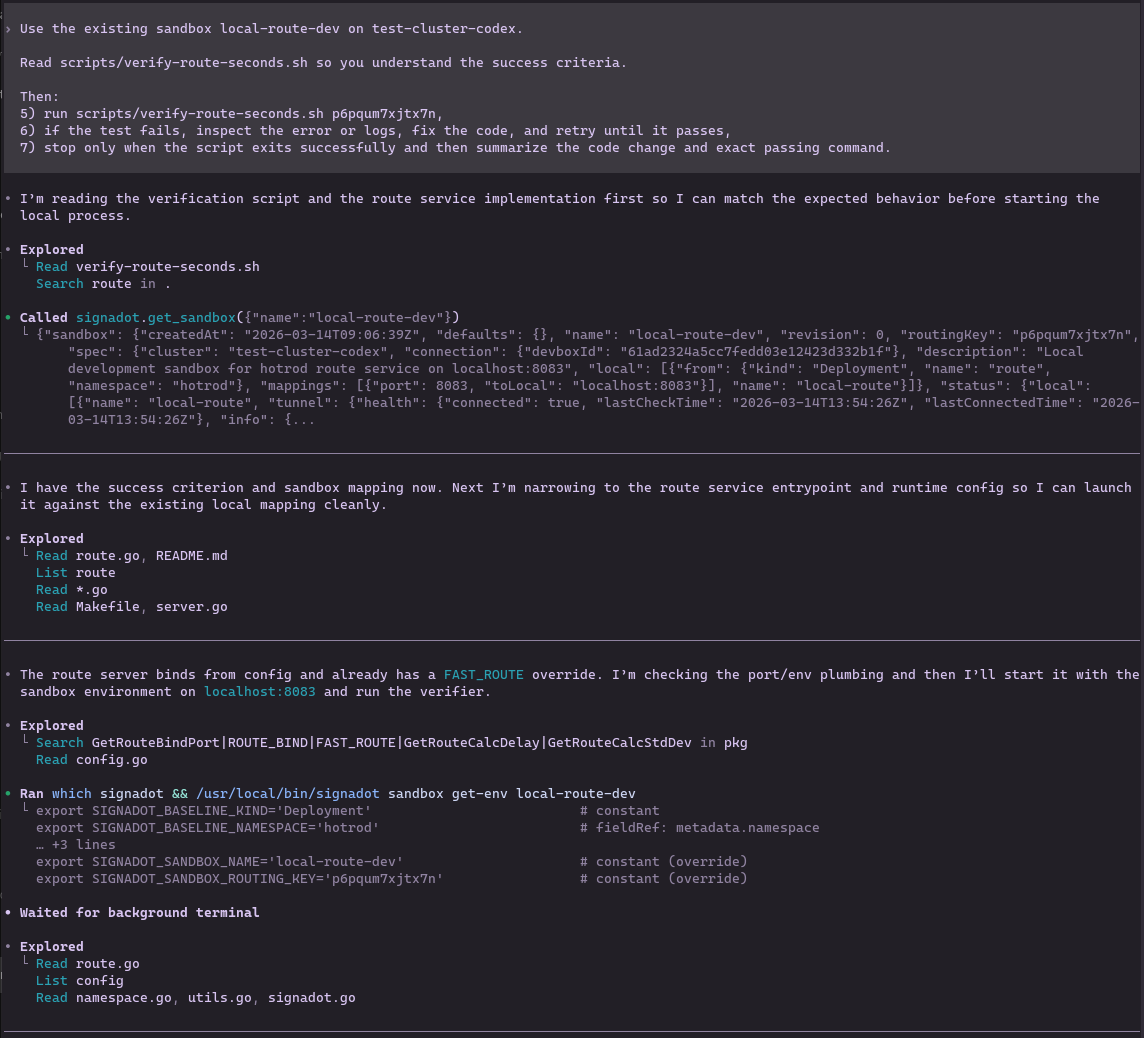Viewport: 1144px width, 1038px height.
Task: Click the bullet icon beside the last Explored heading
Action: [10, 946]
